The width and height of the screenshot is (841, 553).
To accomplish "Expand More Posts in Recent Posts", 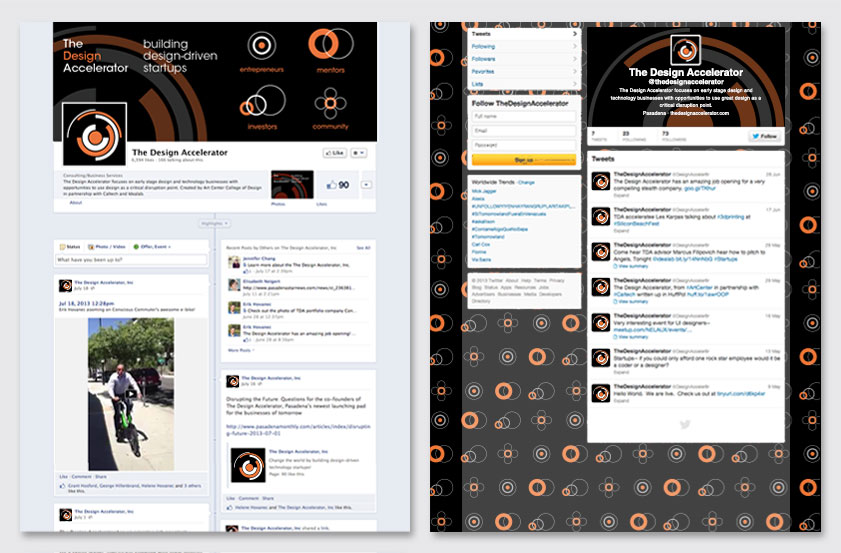I will coord(241,350).
